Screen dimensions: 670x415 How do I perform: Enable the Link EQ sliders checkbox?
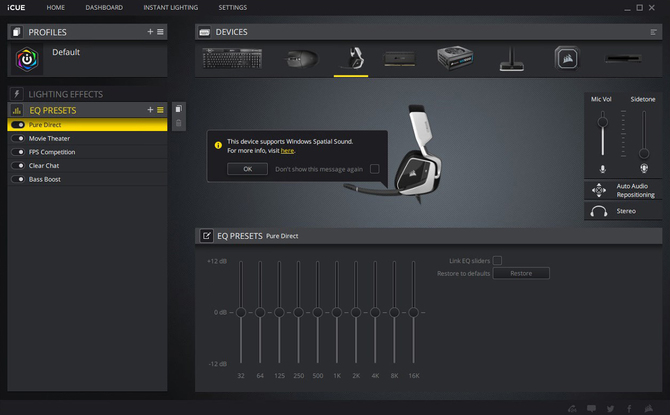pyautogui.click(x=497, y=260)
